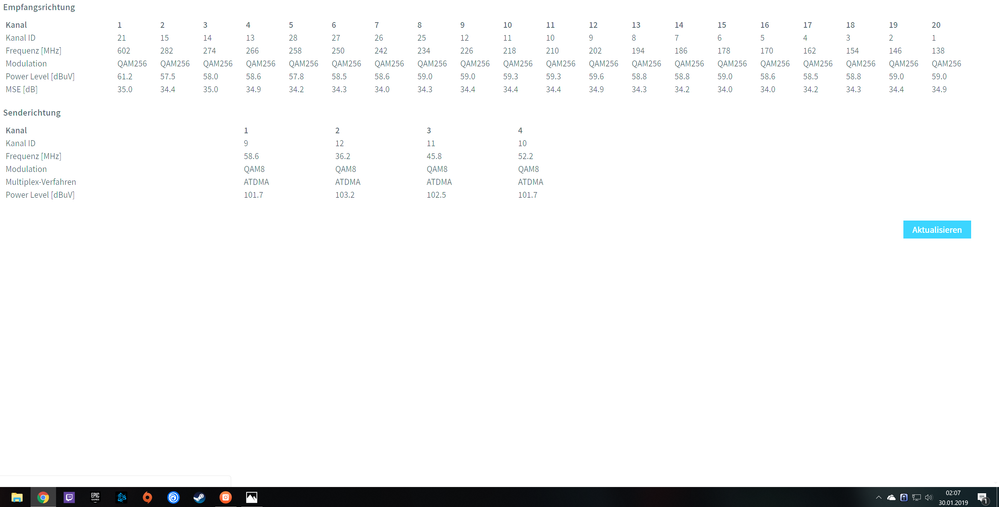Click upstream frequency 58.6

click(x=251, y=156)
